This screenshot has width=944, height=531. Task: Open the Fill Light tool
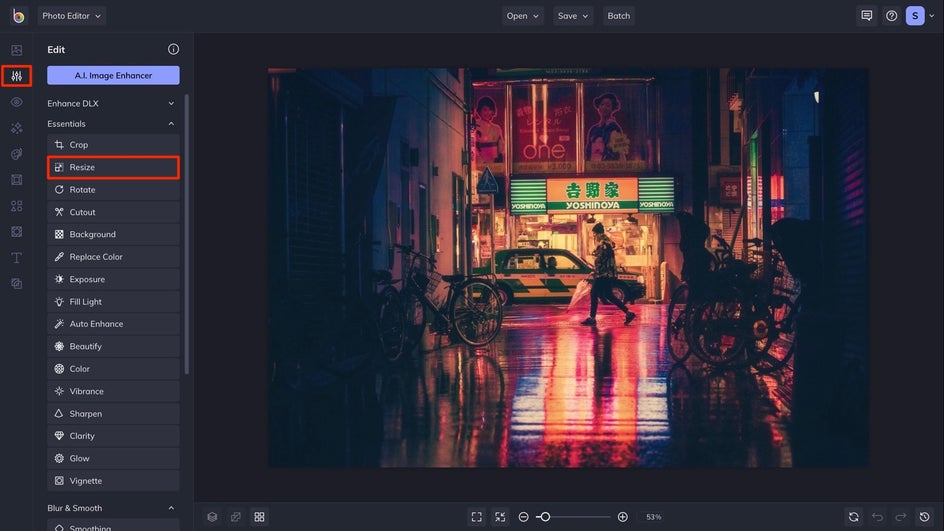113,302
